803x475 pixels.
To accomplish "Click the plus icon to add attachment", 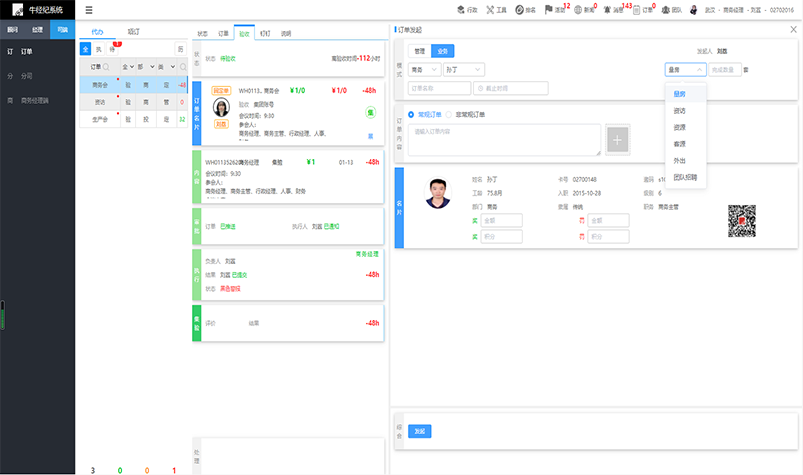I will click(618, 140).
